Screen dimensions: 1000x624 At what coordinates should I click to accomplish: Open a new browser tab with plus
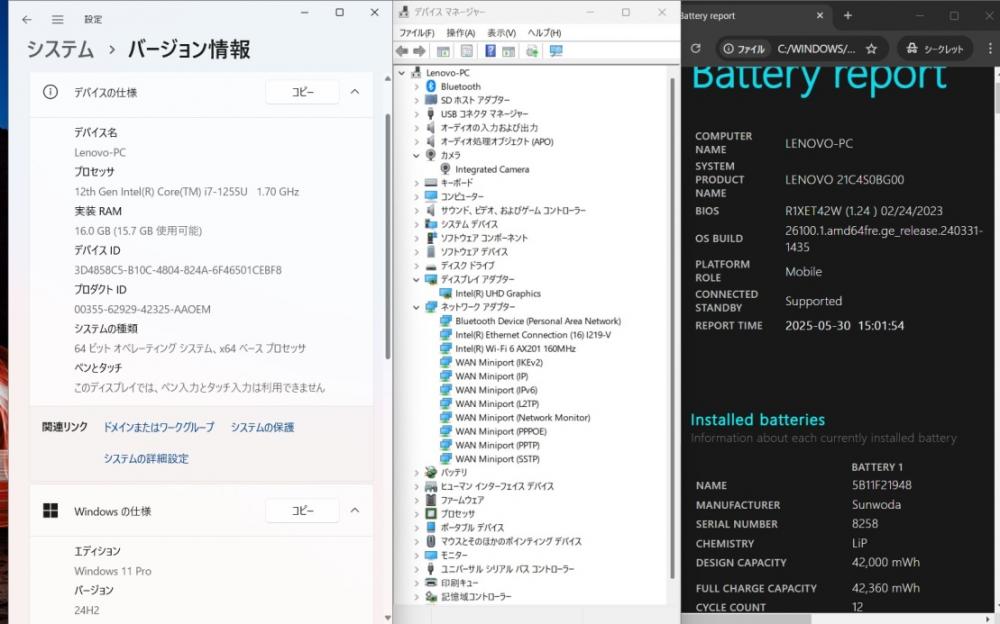[x=848, y=15]
